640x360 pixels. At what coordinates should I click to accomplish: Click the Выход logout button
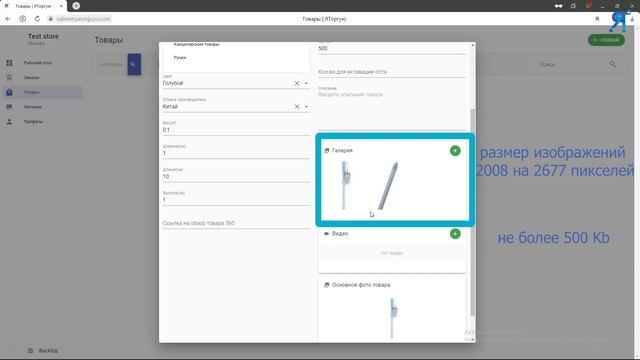point(43,351)
